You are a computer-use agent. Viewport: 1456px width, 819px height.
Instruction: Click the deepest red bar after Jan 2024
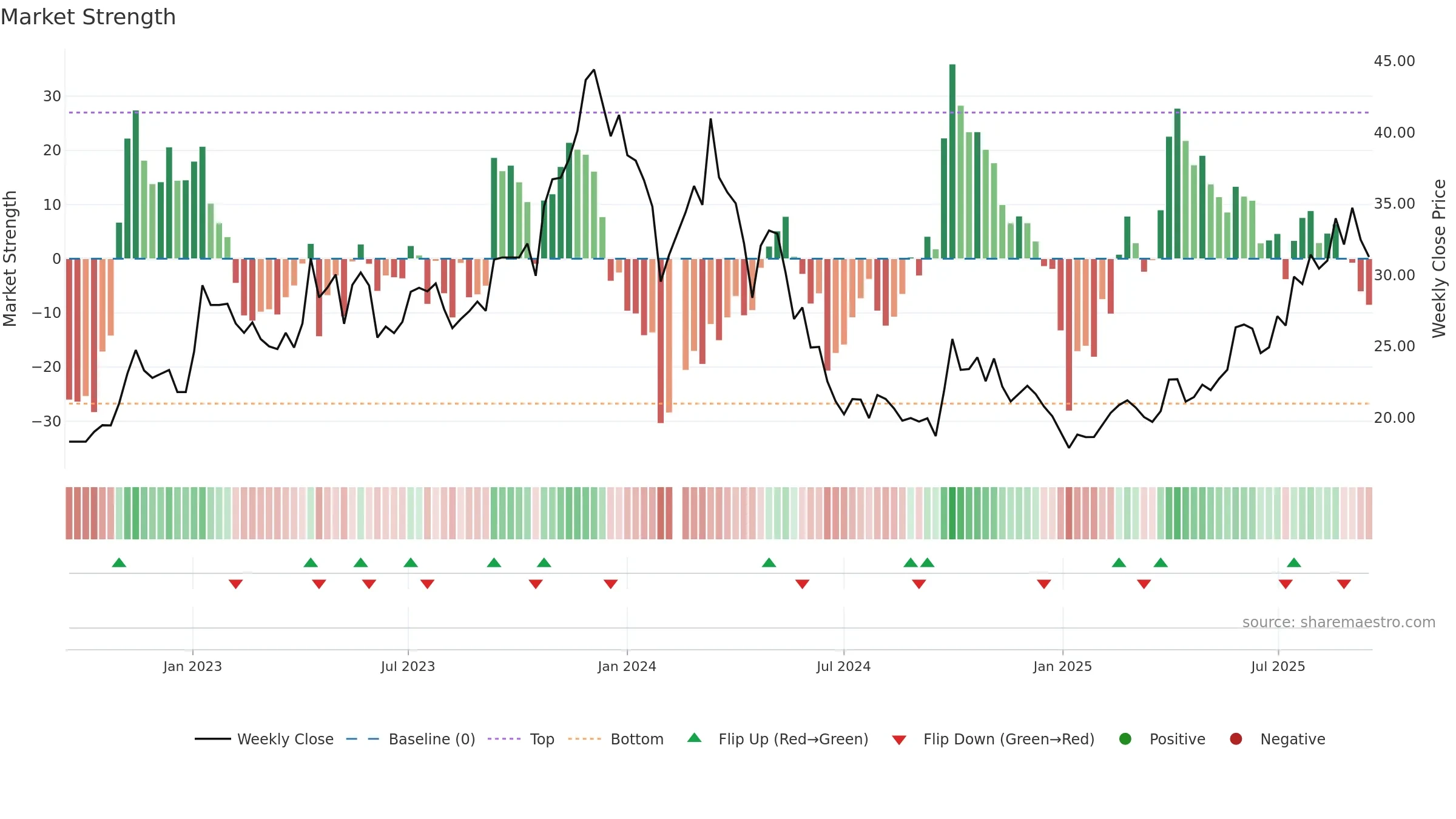[x=661, y=341]
